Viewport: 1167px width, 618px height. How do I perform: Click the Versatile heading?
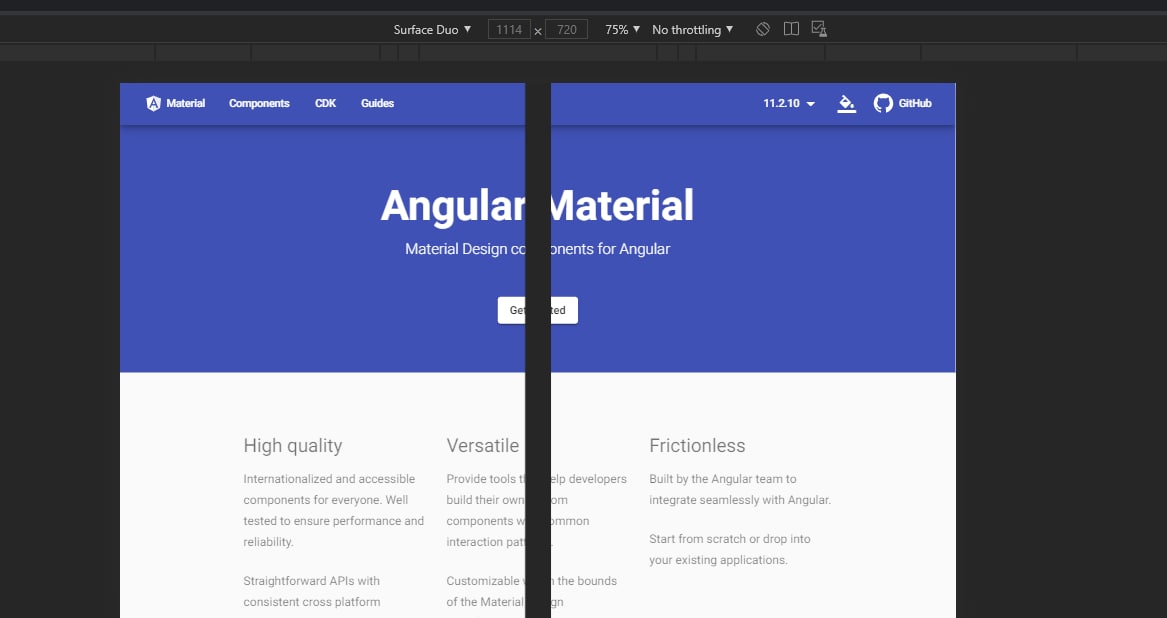click(x=483, y=445)
